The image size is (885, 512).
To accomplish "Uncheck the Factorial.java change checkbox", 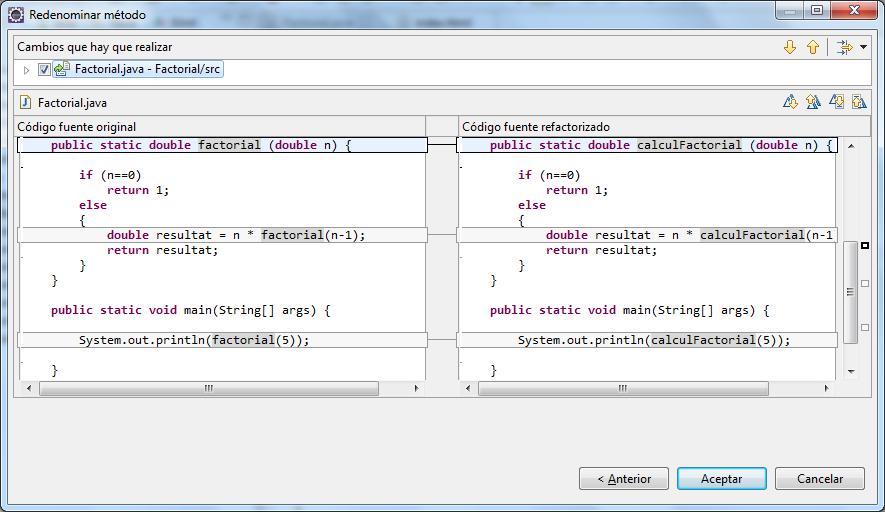I will 44,70.
